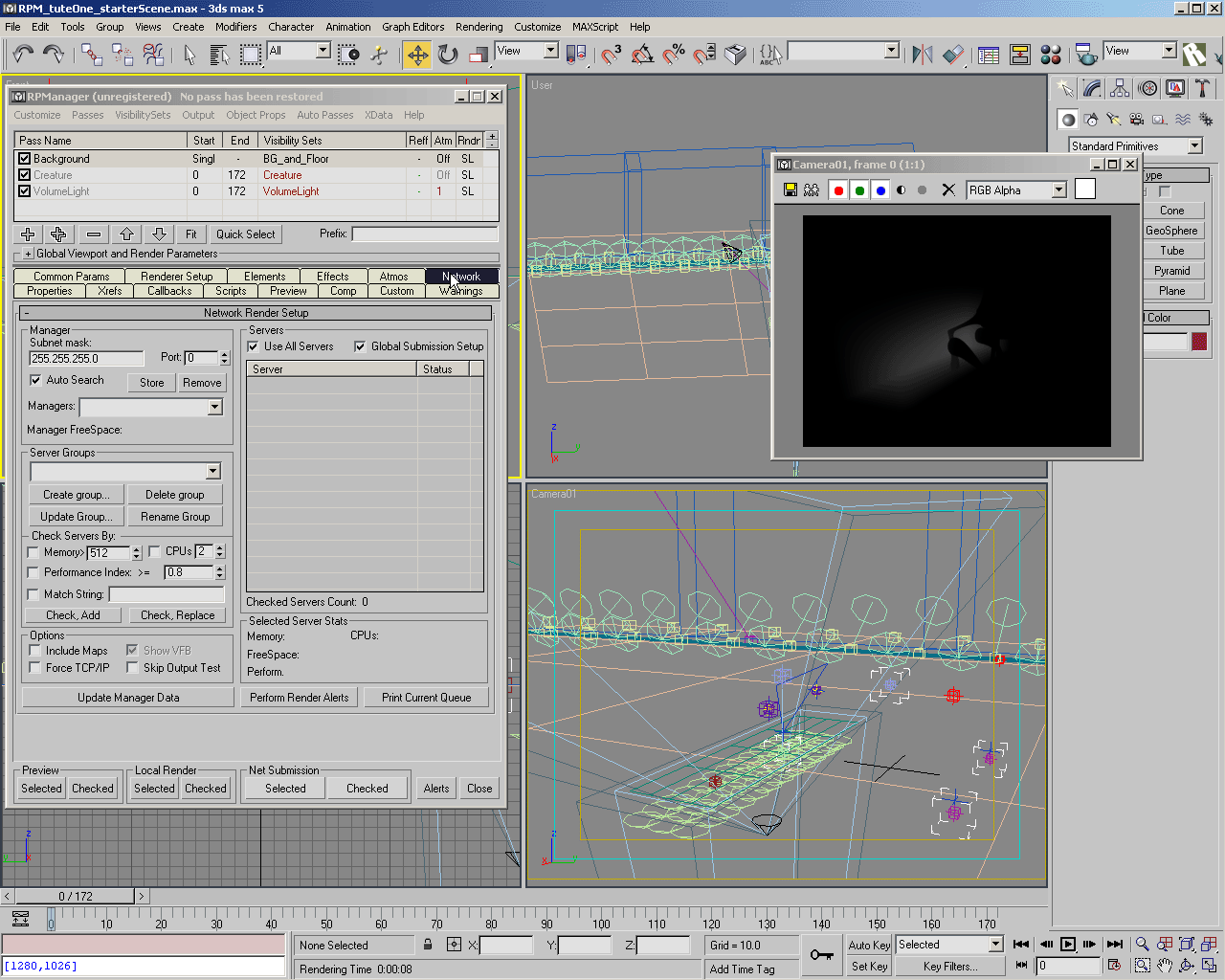Viewport: 1225px width, 980px height.
Task: Open the Material Editor spheres icon
Action: tap(1051, 55)
